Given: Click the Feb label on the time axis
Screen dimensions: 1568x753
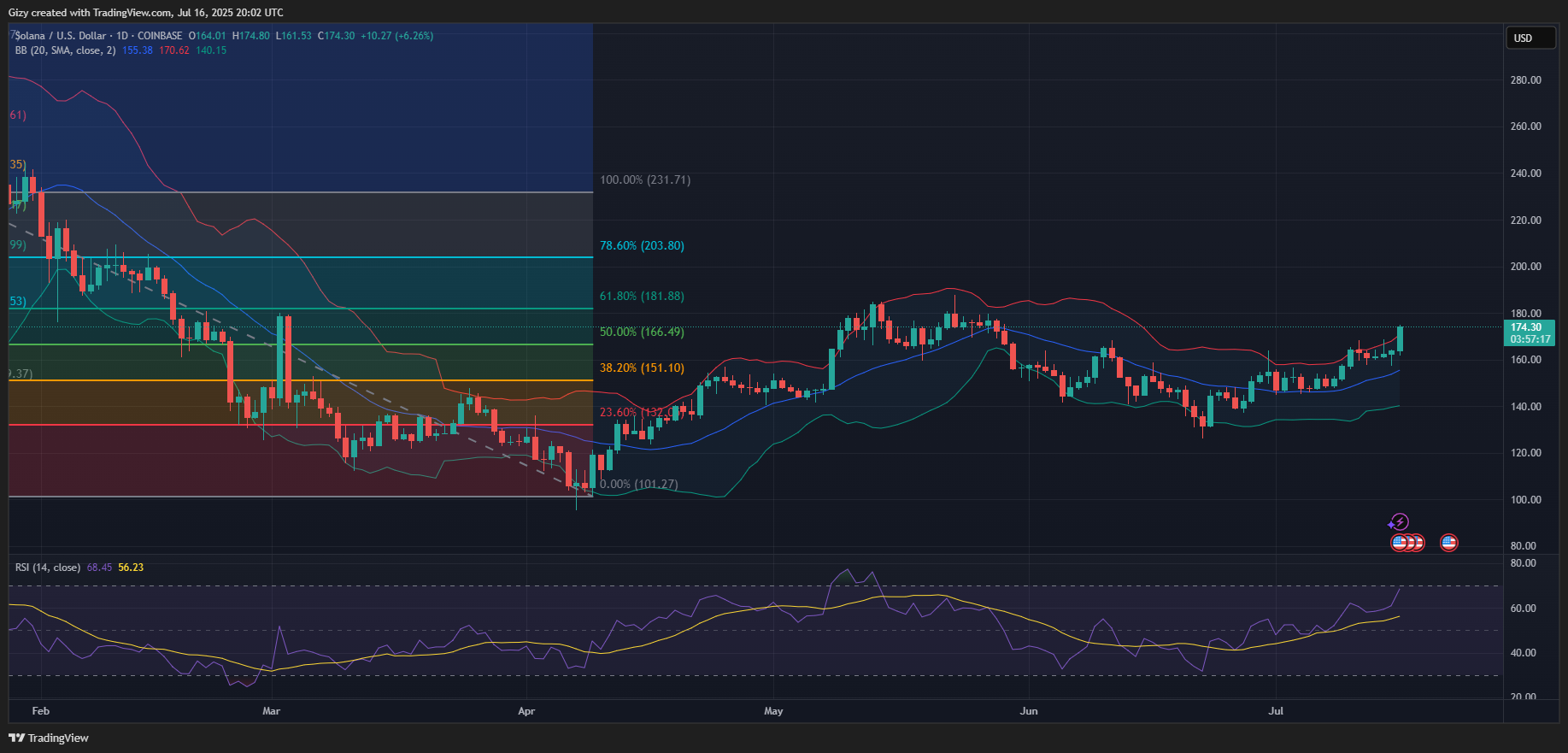Looking at the screenshot, I should pyautogui.click(x=40, y=711).
